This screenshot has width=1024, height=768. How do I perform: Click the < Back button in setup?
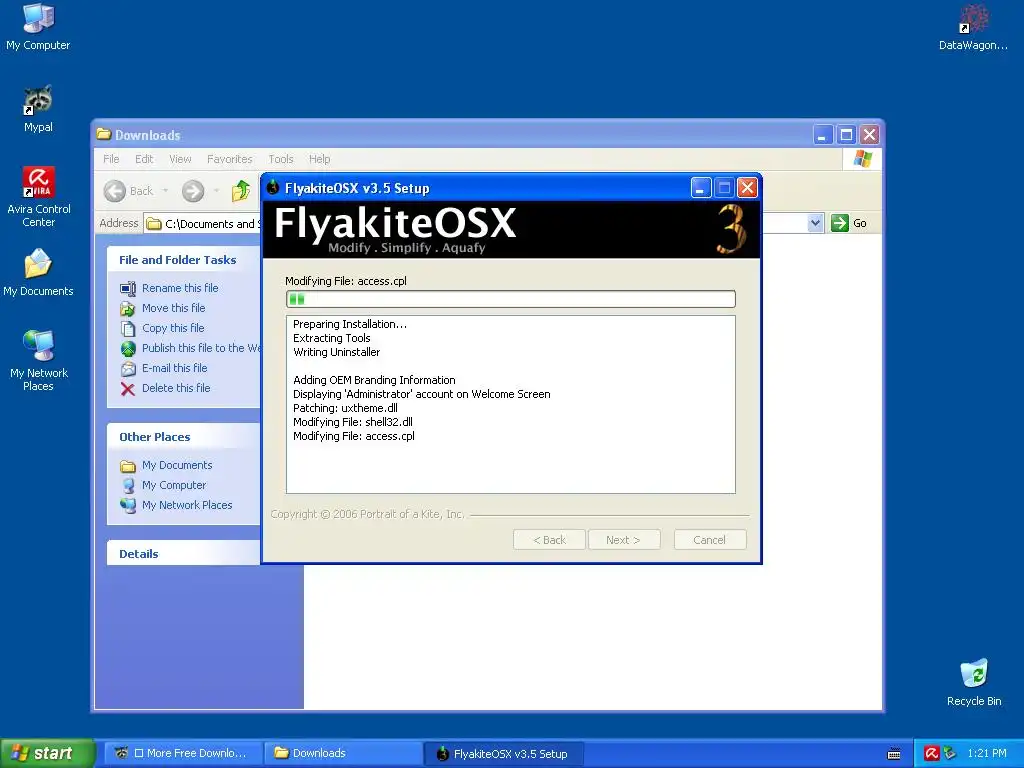coord(549,540)
